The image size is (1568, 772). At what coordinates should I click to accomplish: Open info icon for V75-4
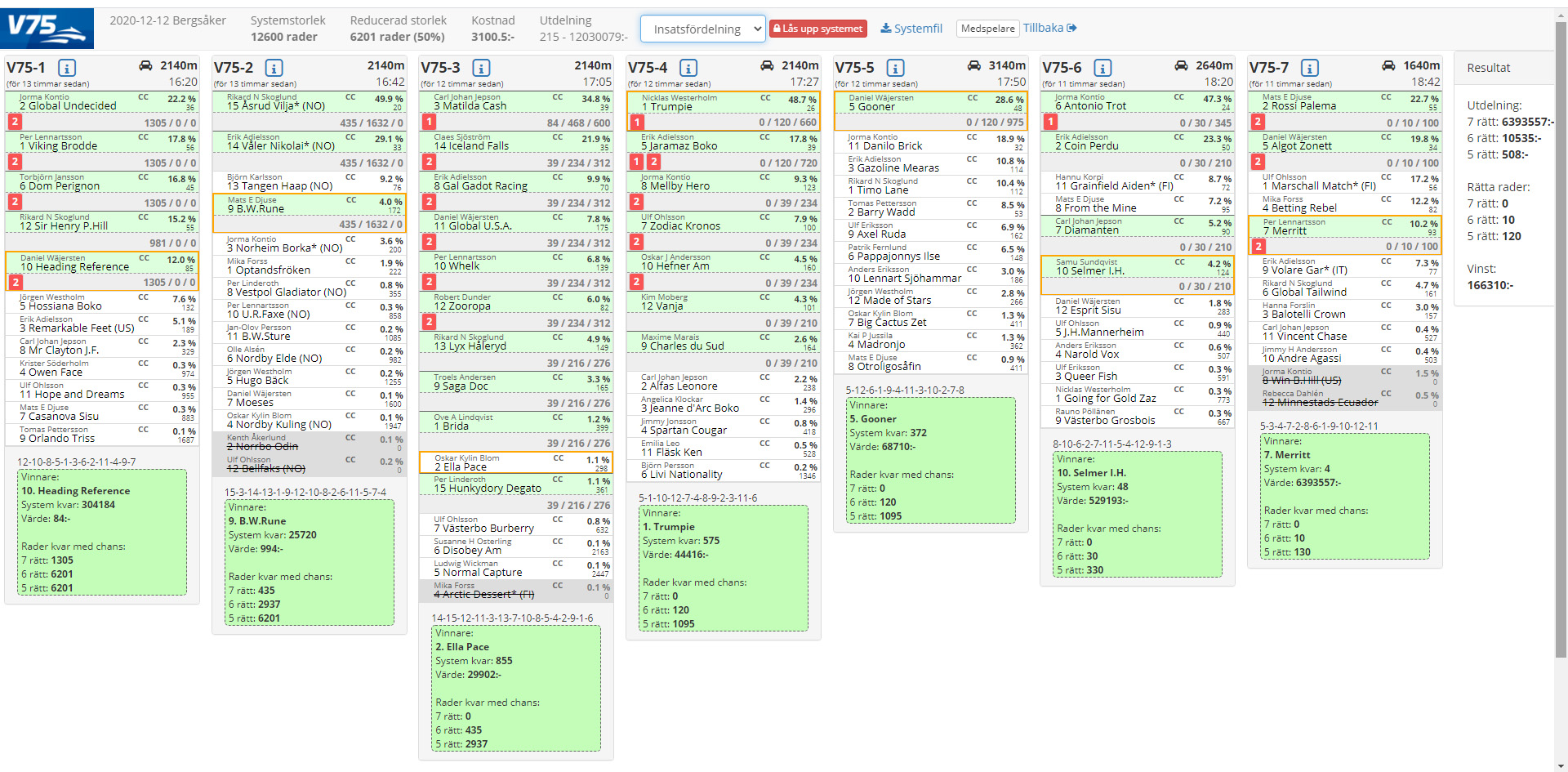(688, 68)
